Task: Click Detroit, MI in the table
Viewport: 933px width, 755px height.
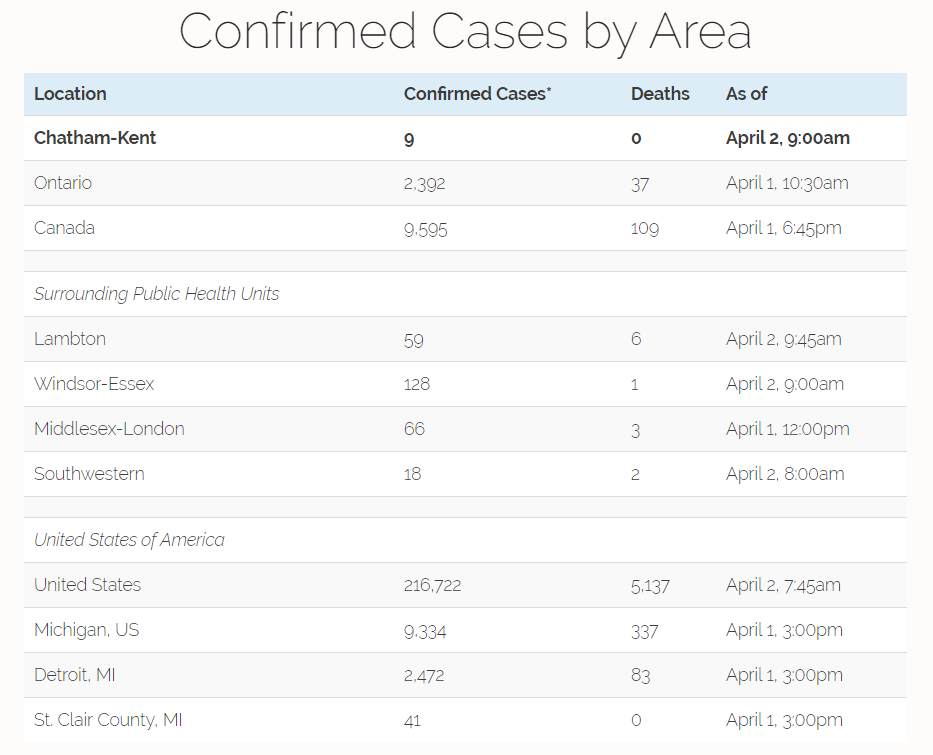Action: 75,675
